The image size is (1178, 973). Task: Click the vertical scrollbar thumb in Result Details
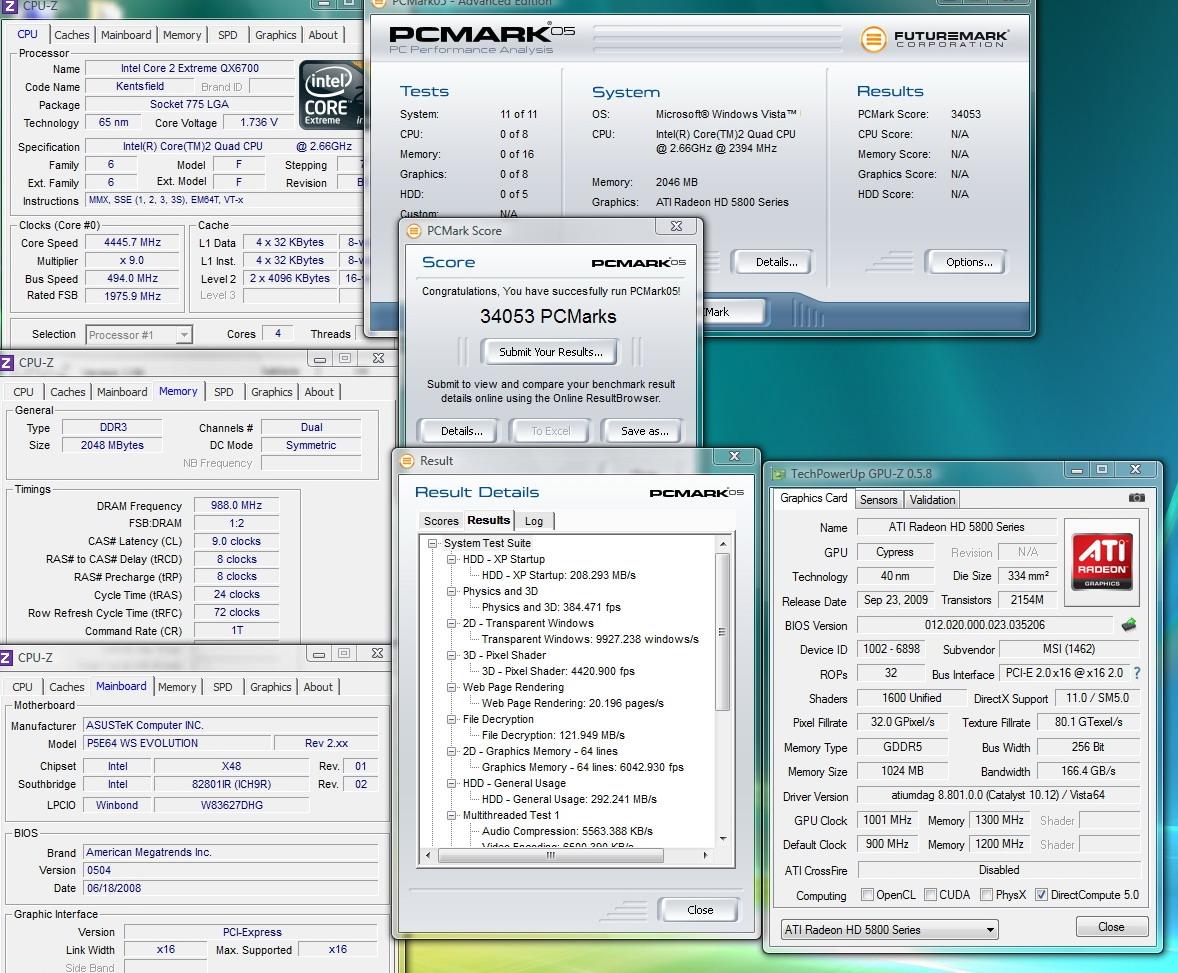click(722, 631)
